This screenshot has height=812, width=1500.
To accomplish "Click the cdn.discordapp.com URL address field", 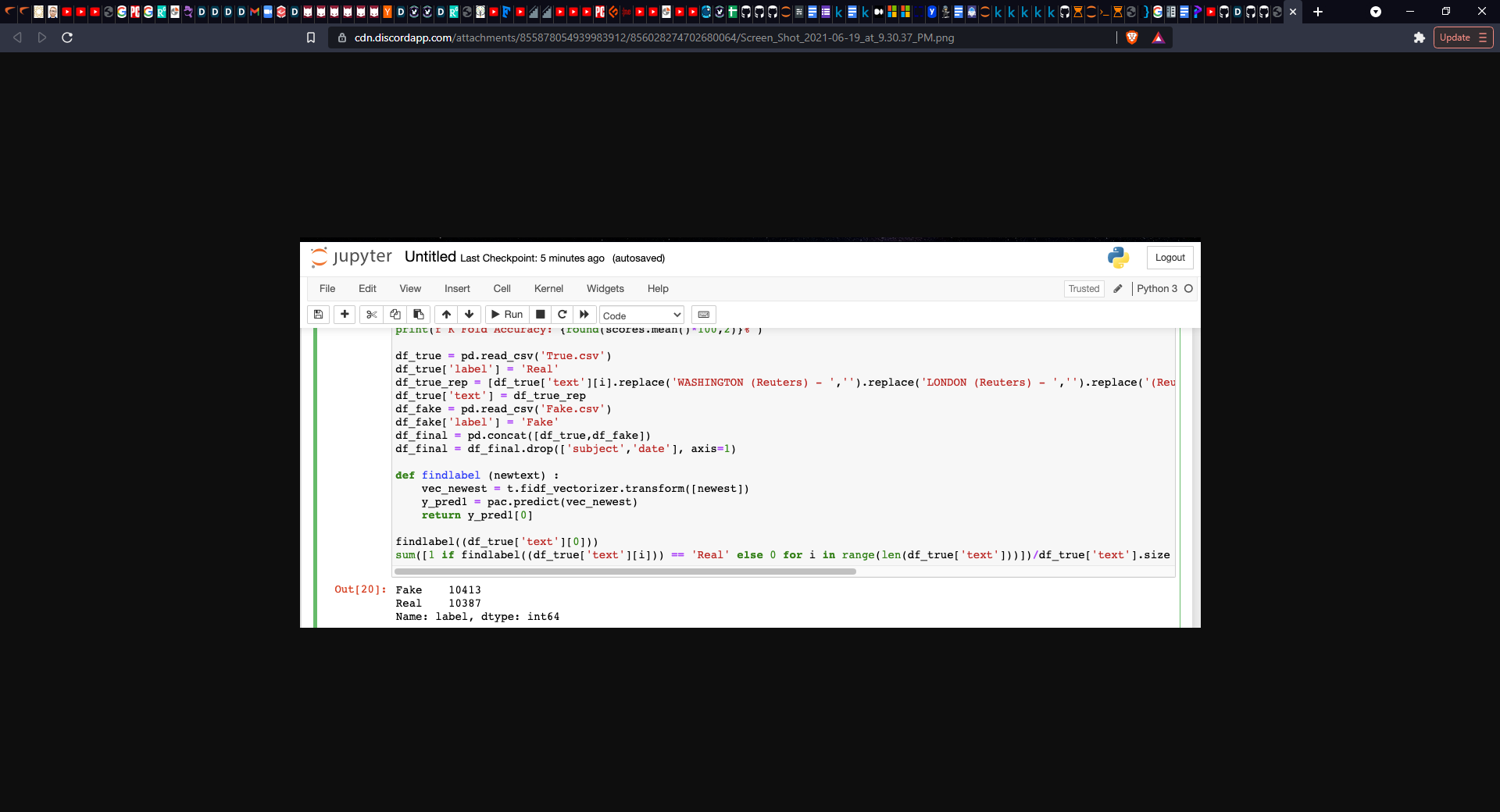I will (654, 37).
